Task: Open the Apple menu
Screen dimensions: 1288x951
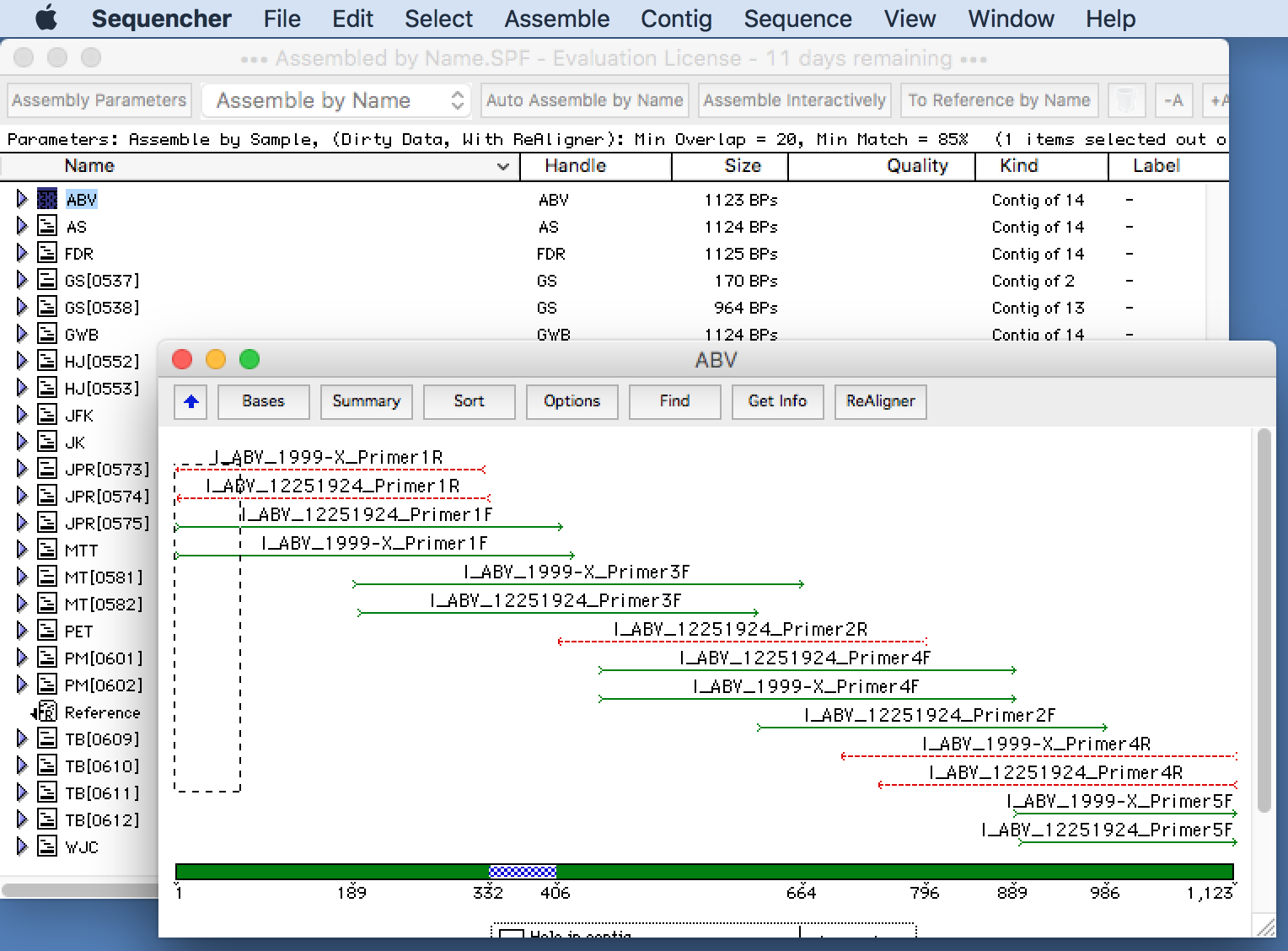Action: pos(46,18)
